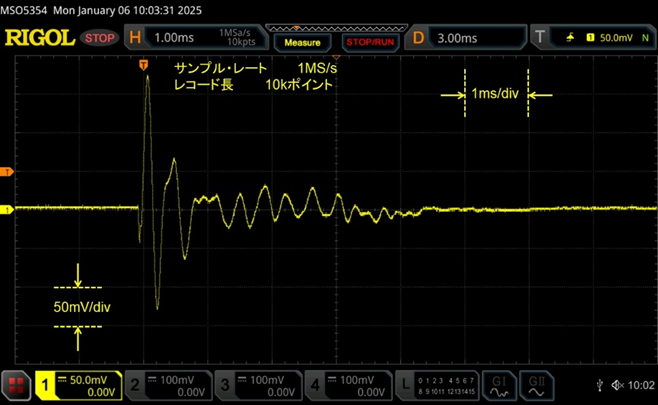658x405 pixels.
Task: Toggle the speaker mute icon
Action: coord(618,385)
